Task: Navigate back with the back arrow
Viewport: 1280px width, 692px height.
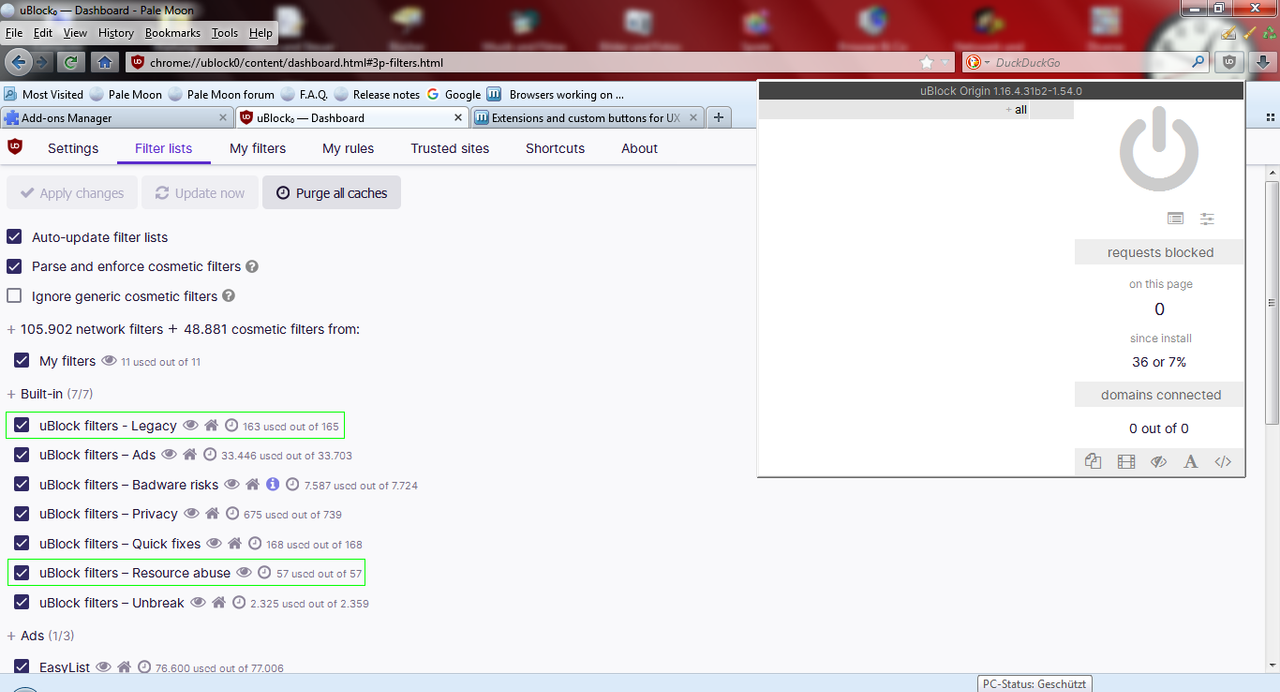Action: coord(17,62)
